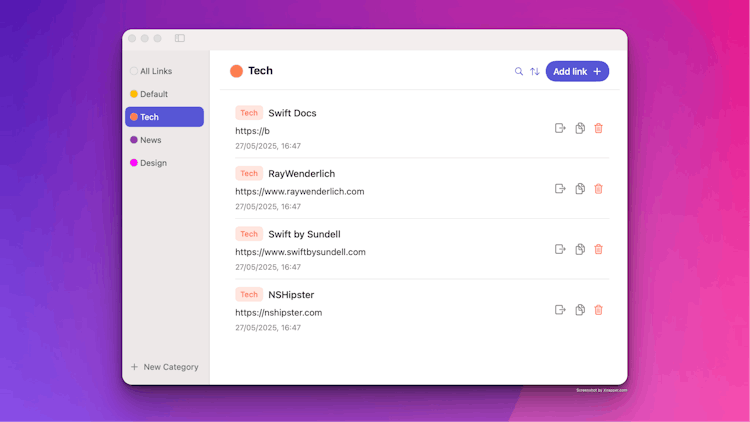Open Swift by Sundell link externally

[560, 249]
